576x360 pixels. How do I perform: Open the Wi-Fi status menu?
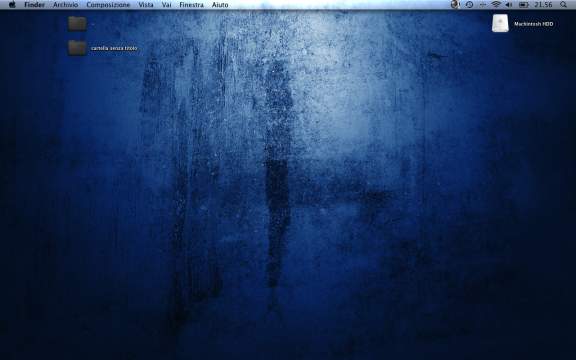click(x=496, y=5)
